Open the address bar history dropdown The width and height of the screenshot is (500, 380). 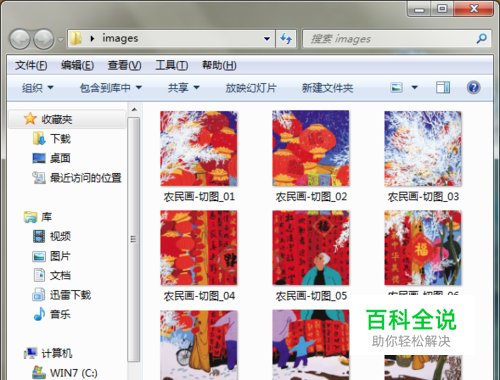pos(267,39)
